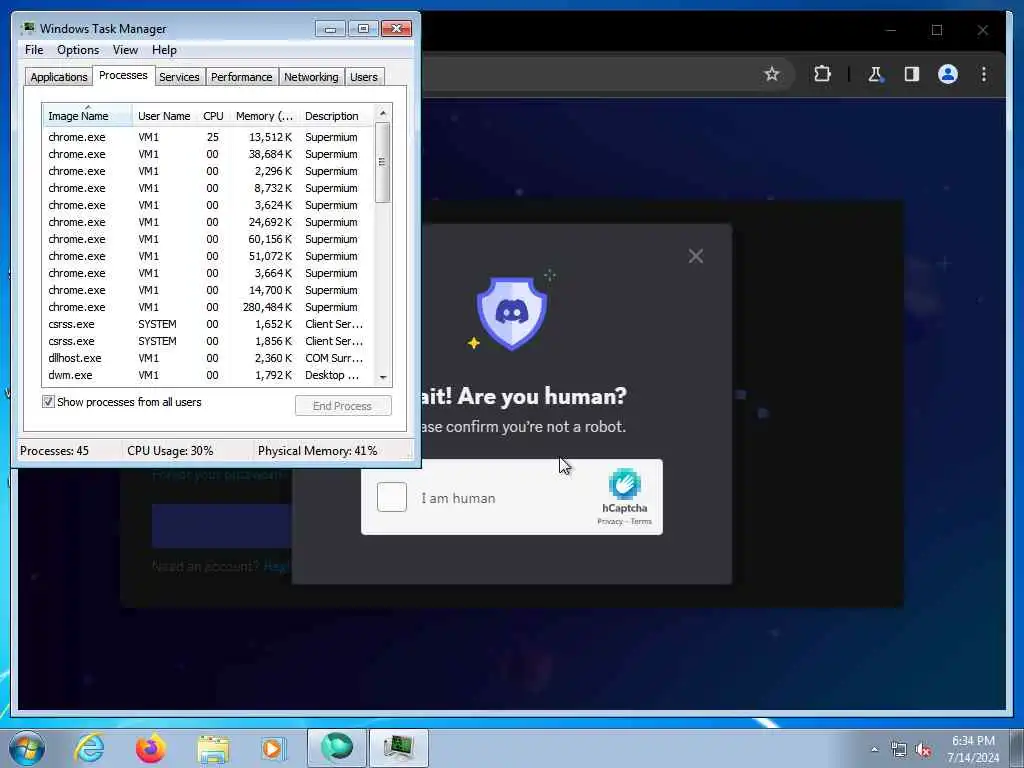Select the dwm.exe process row
Viewport: 1024px width, 768px height.
[x=209, y=375]
